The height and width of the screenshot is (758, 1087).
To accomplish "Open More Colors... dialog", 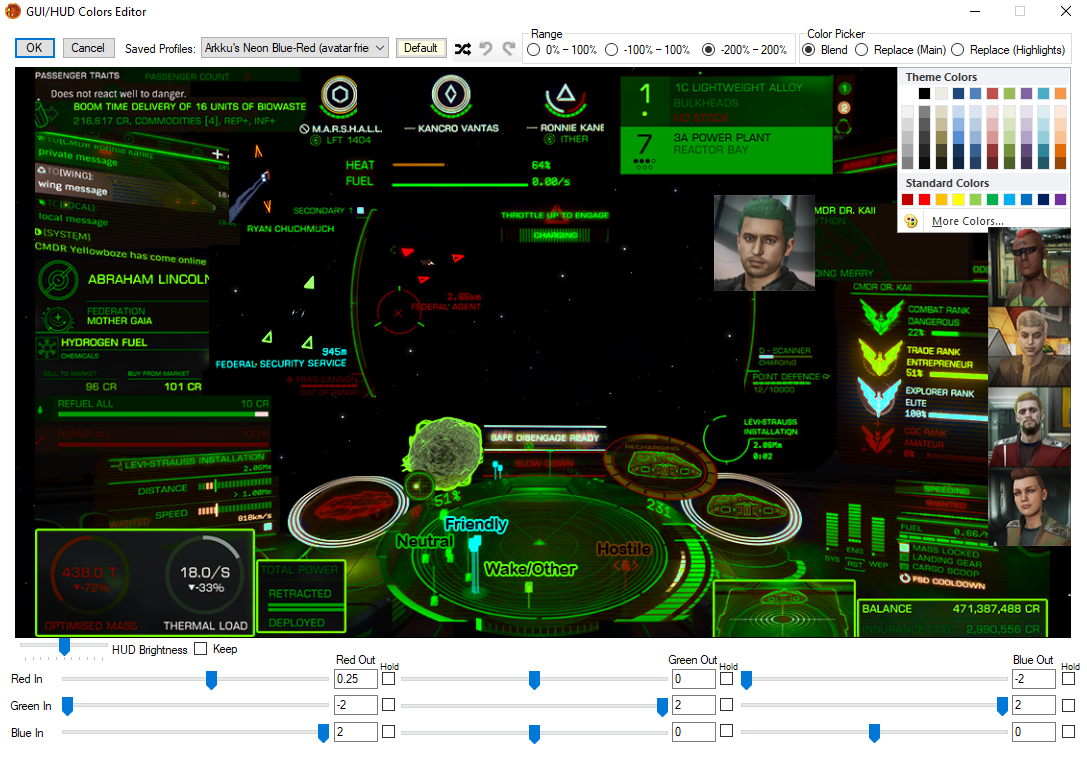I will pos(968,221).
